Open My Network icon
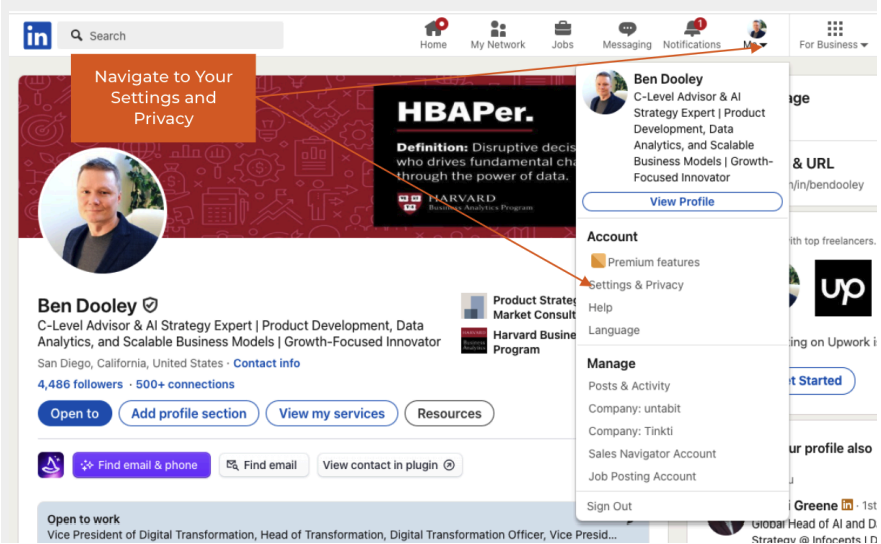 pos(498,28)
